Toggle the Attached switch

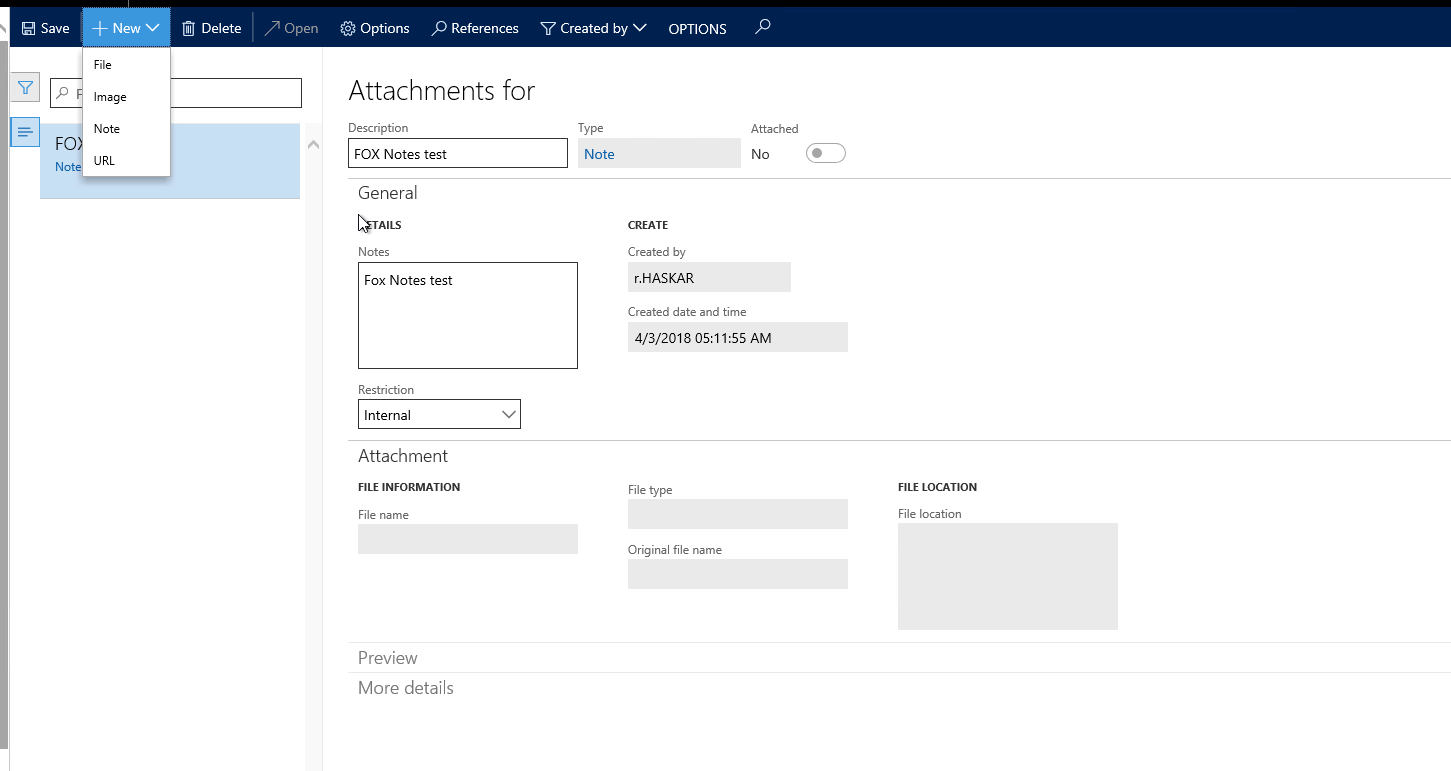point(825,153)
